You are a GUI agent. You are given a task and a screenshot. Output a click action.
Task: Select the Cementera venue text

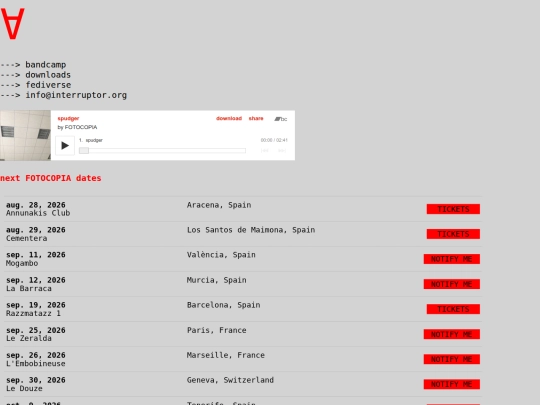pos(27,238)
